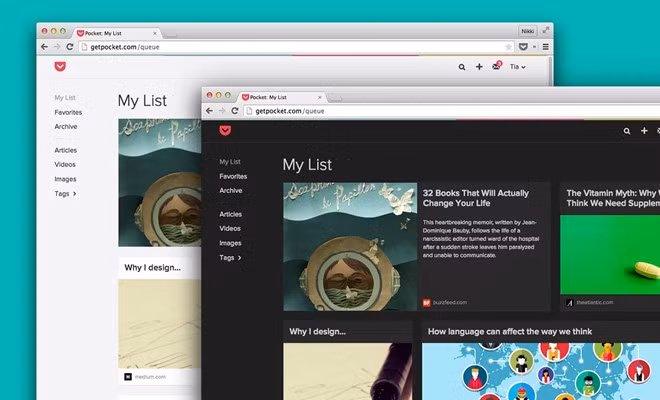The image size is (660, 400).
Task: Select Favorites in the dark sidebar
Action: pyautogui.click(x=233, y=176)
